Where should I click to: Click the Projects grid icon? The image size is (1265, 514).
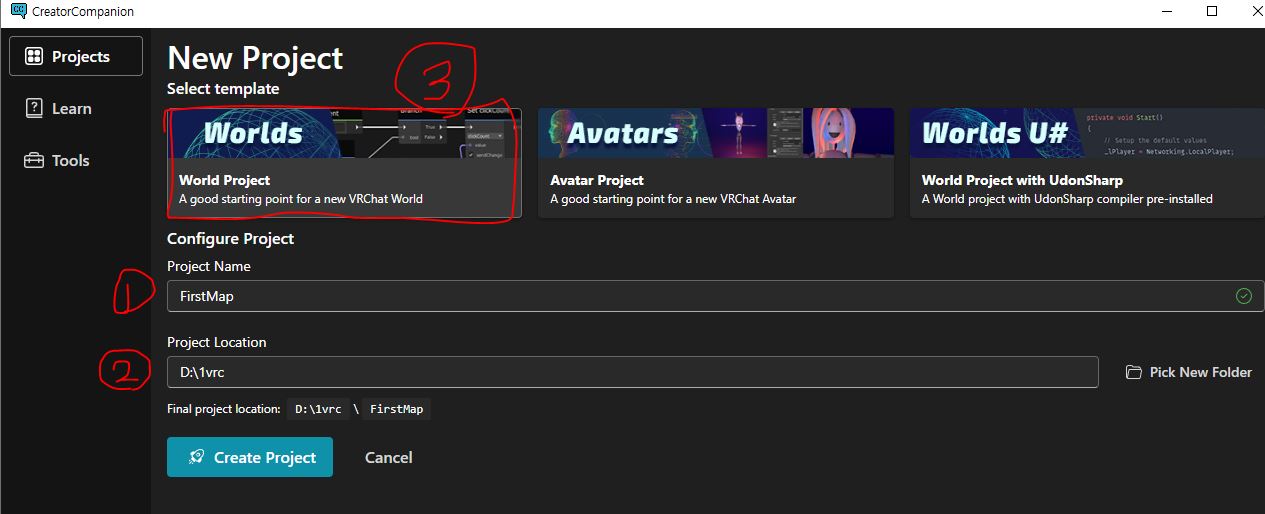[x=34, y=56]
